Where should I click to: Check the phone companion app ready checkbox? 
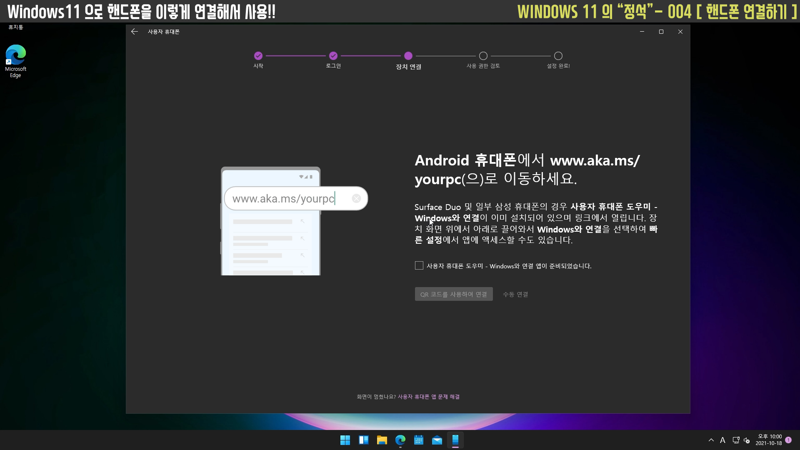point(419,265)
